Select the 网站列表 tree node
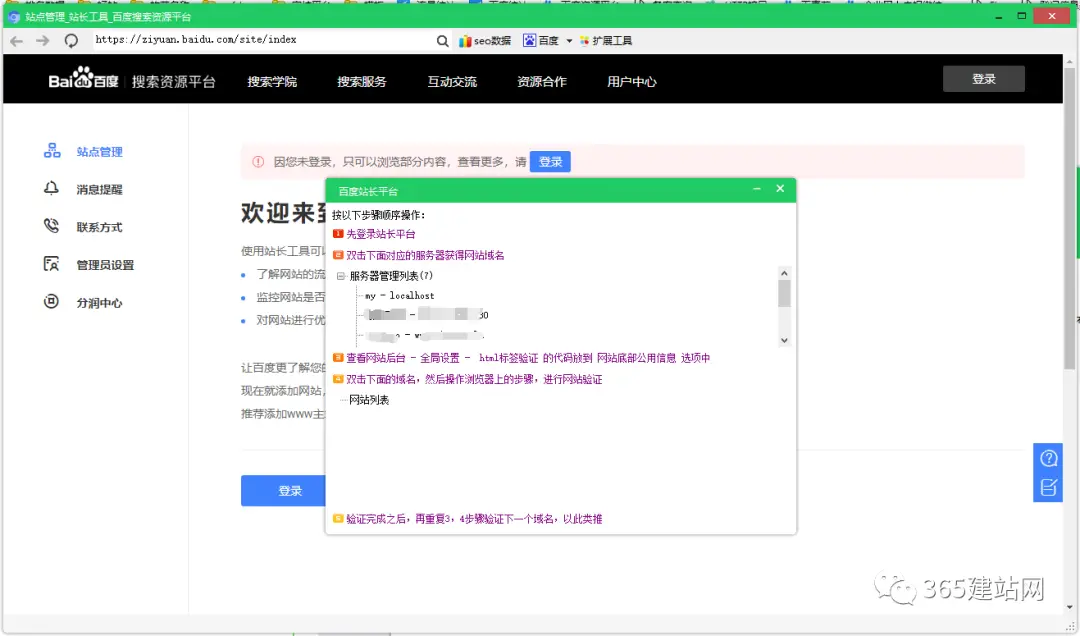Image resolution: width=1080 pixels, height=636 pixels. tap(369, 400)
